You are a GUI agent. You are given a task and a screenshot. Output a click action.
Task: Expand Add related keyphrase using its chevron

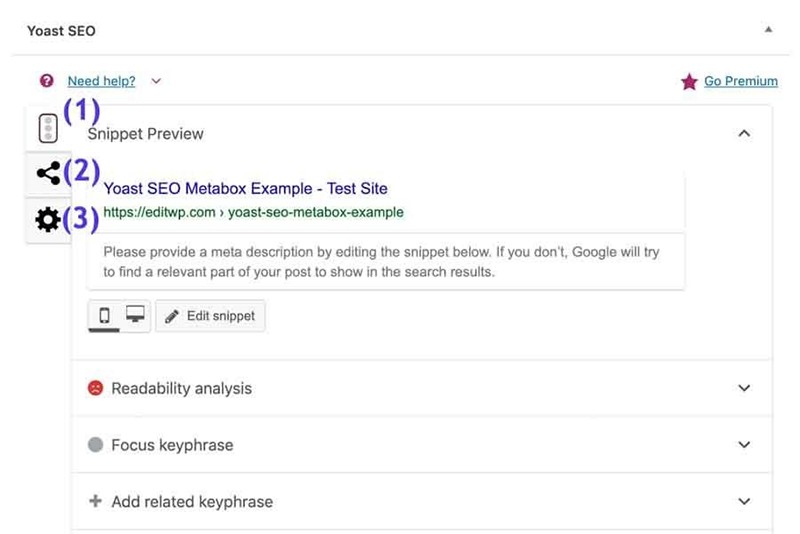click(x=743, y=501)
